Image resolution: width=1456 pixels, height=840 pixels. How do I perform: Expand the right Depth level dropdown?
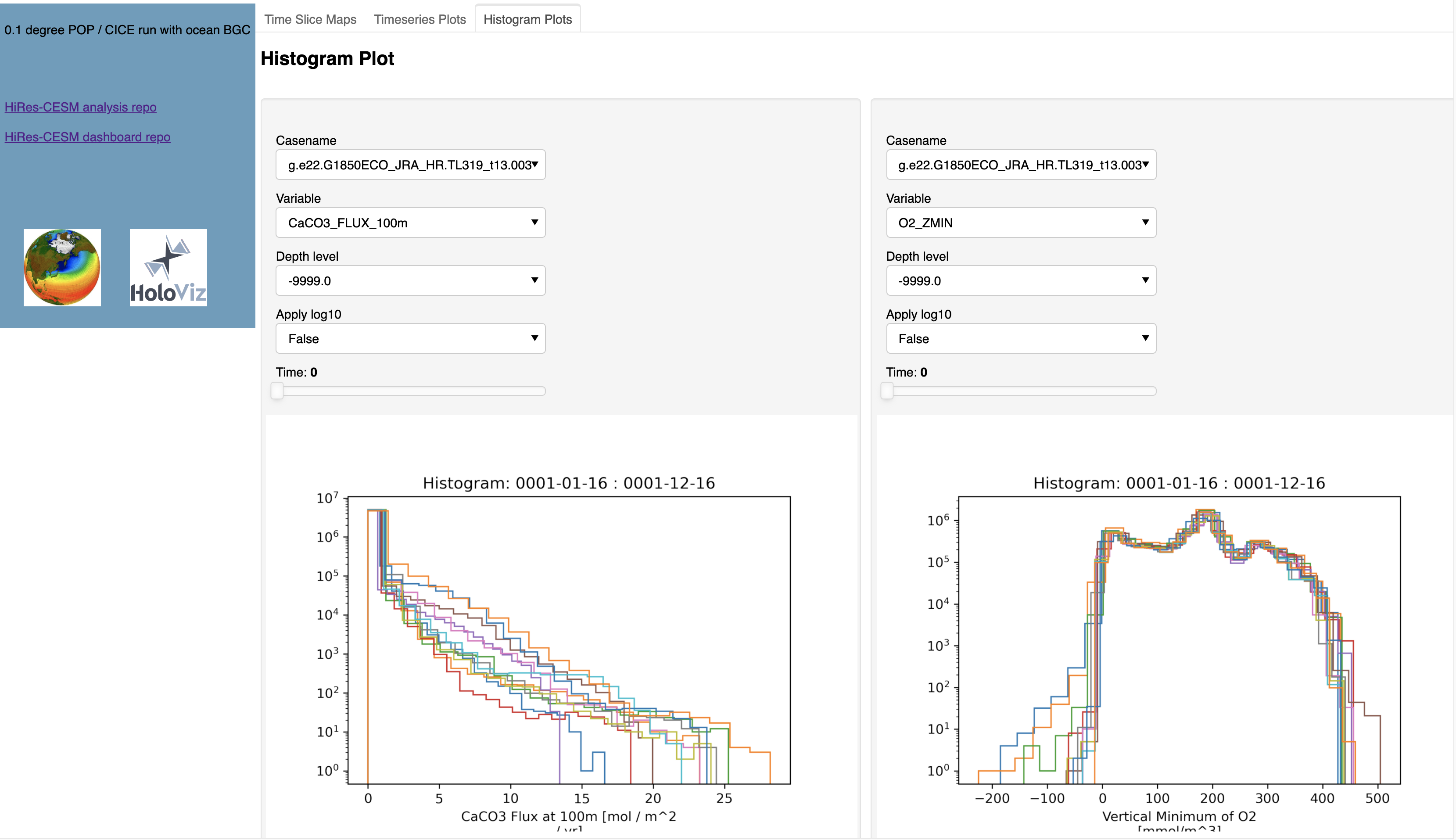[x=1020, y=281]
